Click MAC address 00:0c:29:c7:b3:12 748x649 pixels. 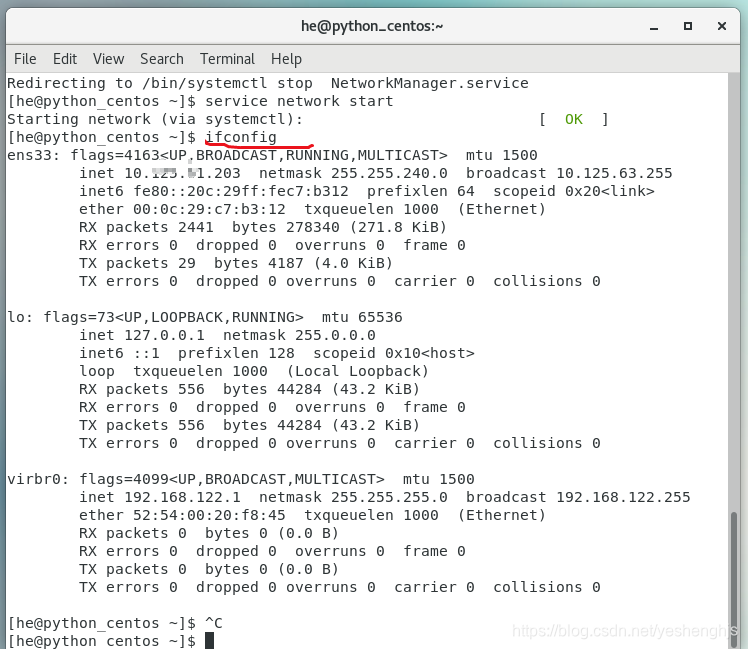click(209, 209)
